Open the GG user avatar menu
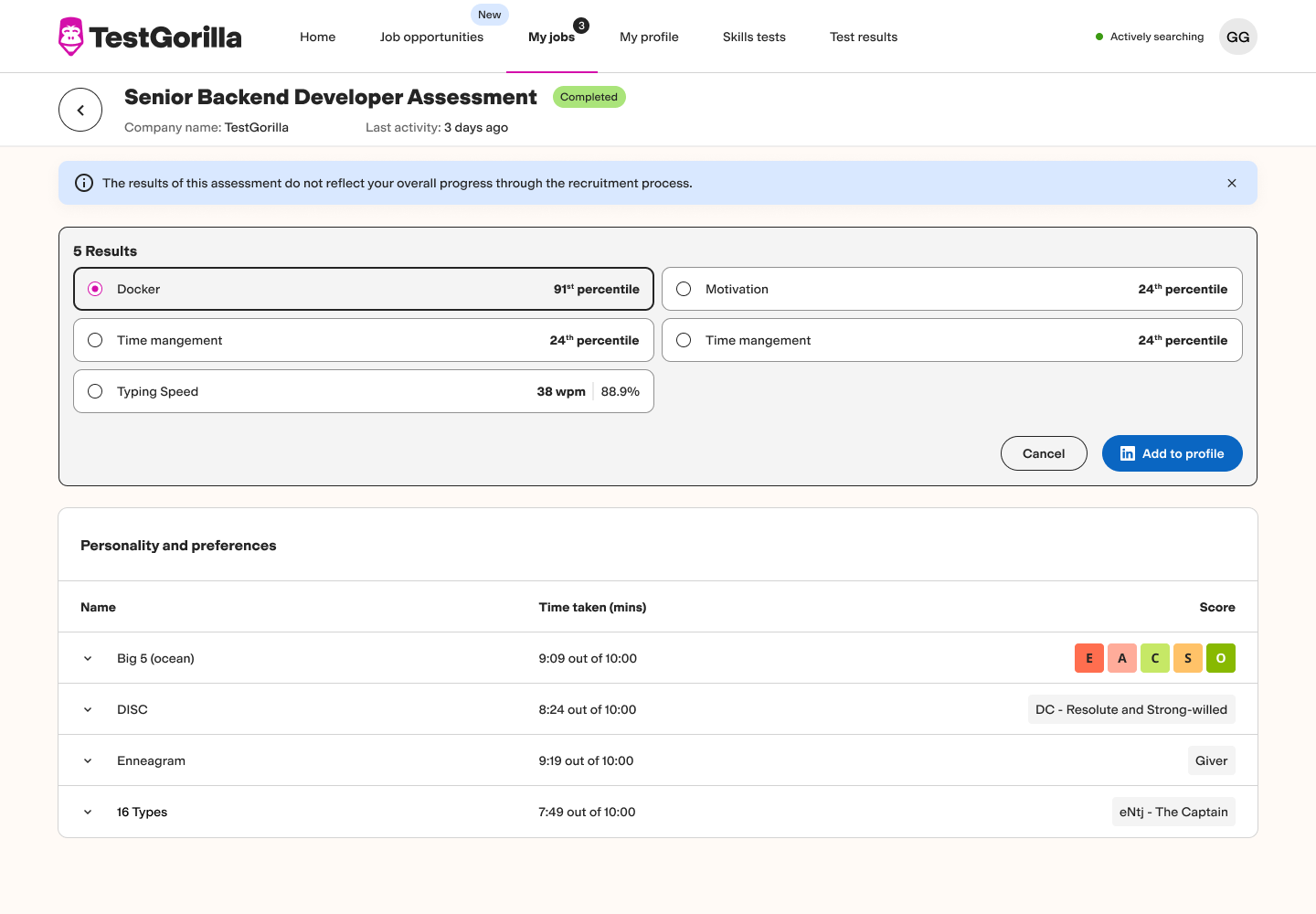This screenshot has width=1316, height=914. [1238, 37]
